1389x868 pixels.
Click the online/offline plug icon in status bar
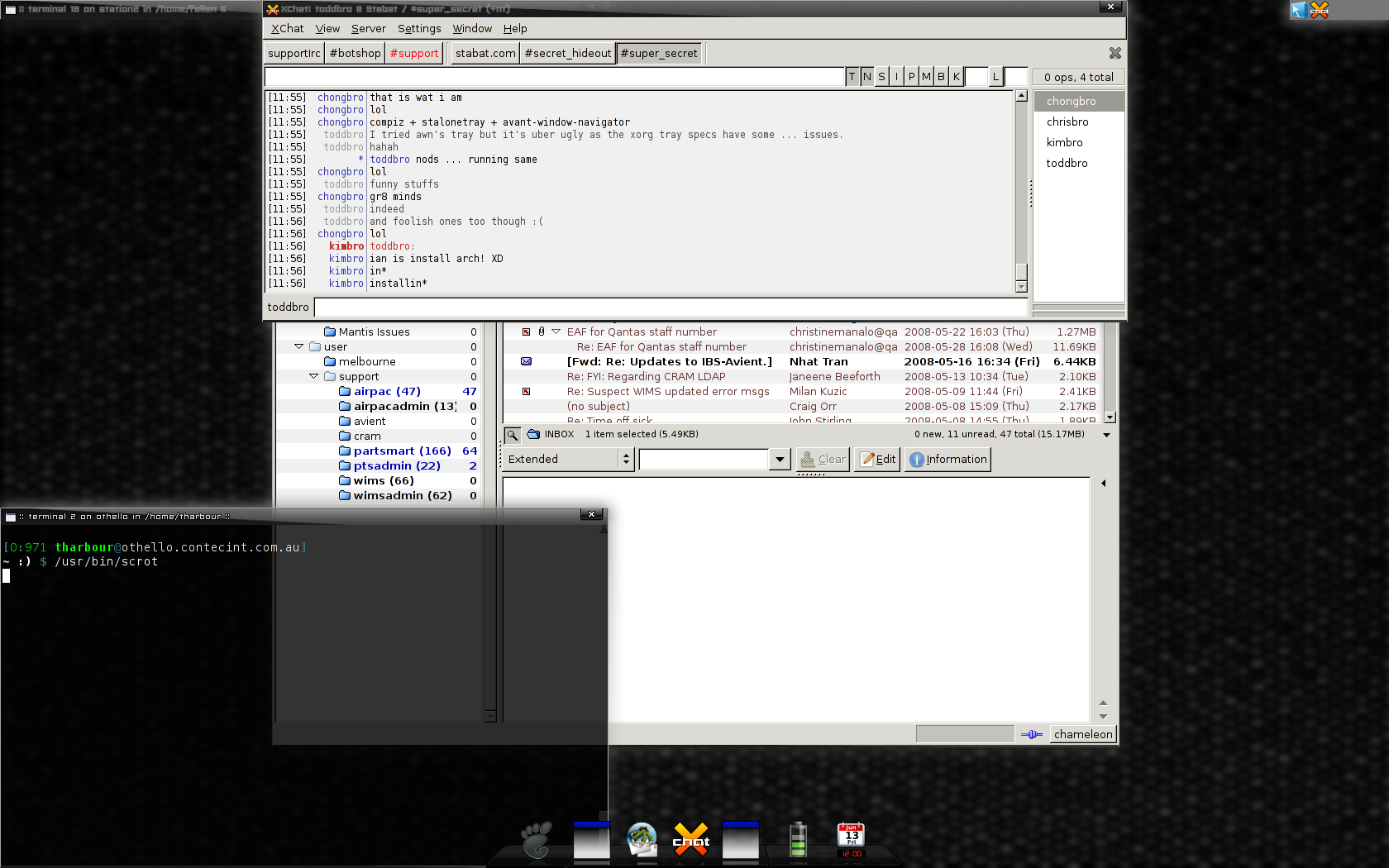click(1031, 734)
